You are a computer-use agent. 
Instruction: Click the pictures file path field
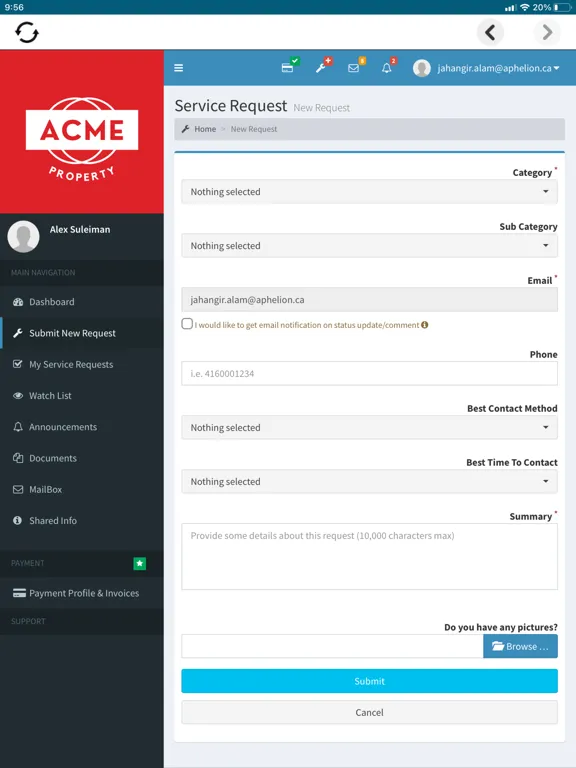pyautogui.click(x=332, y=647)
